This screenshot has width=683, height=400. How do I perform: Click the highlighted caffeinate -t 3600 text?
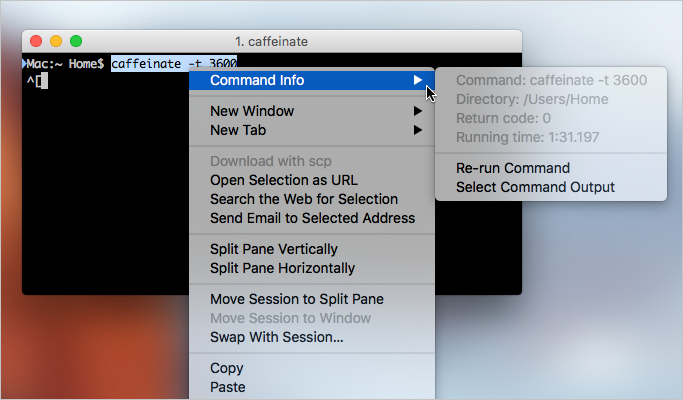tap(174, 64)
